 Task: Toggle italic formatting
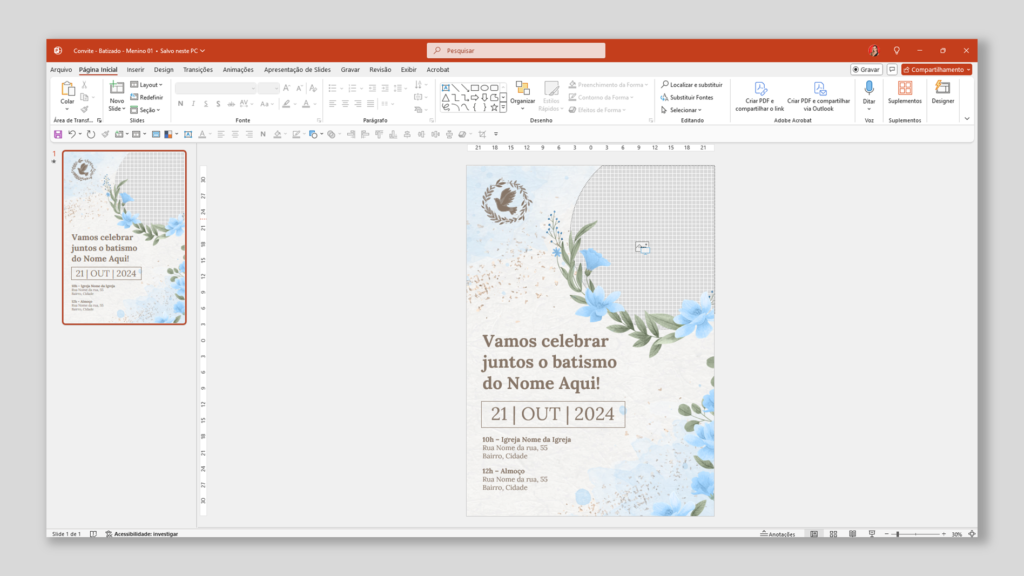[193, 104]
